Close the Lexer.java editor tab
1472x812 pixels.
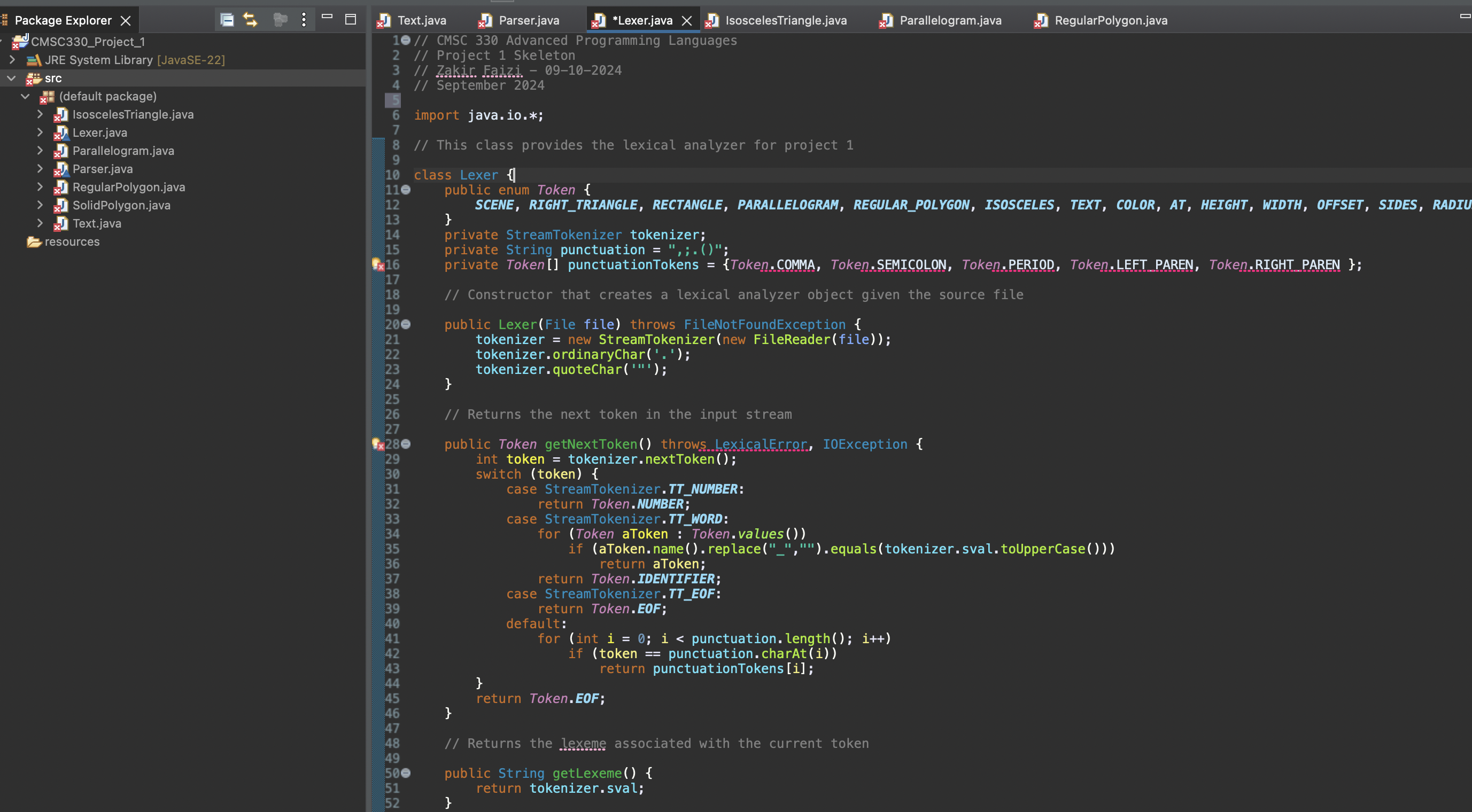pos(687,20)
